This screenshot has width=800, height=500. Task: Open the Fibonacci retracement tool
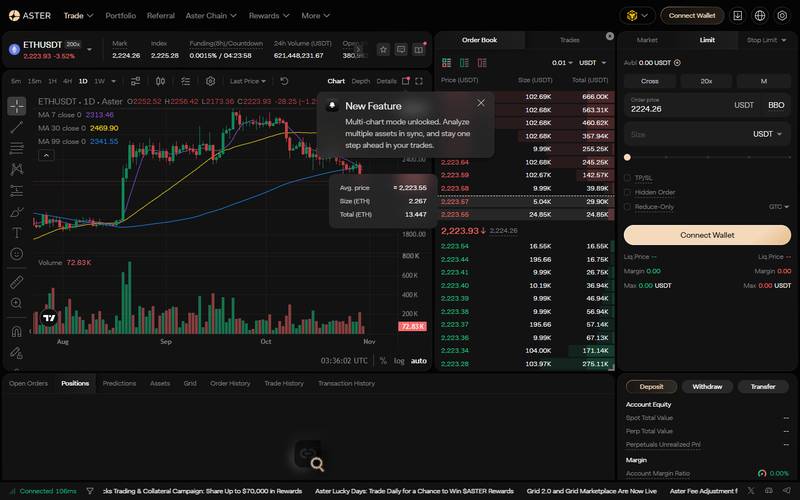click(17, 148)
